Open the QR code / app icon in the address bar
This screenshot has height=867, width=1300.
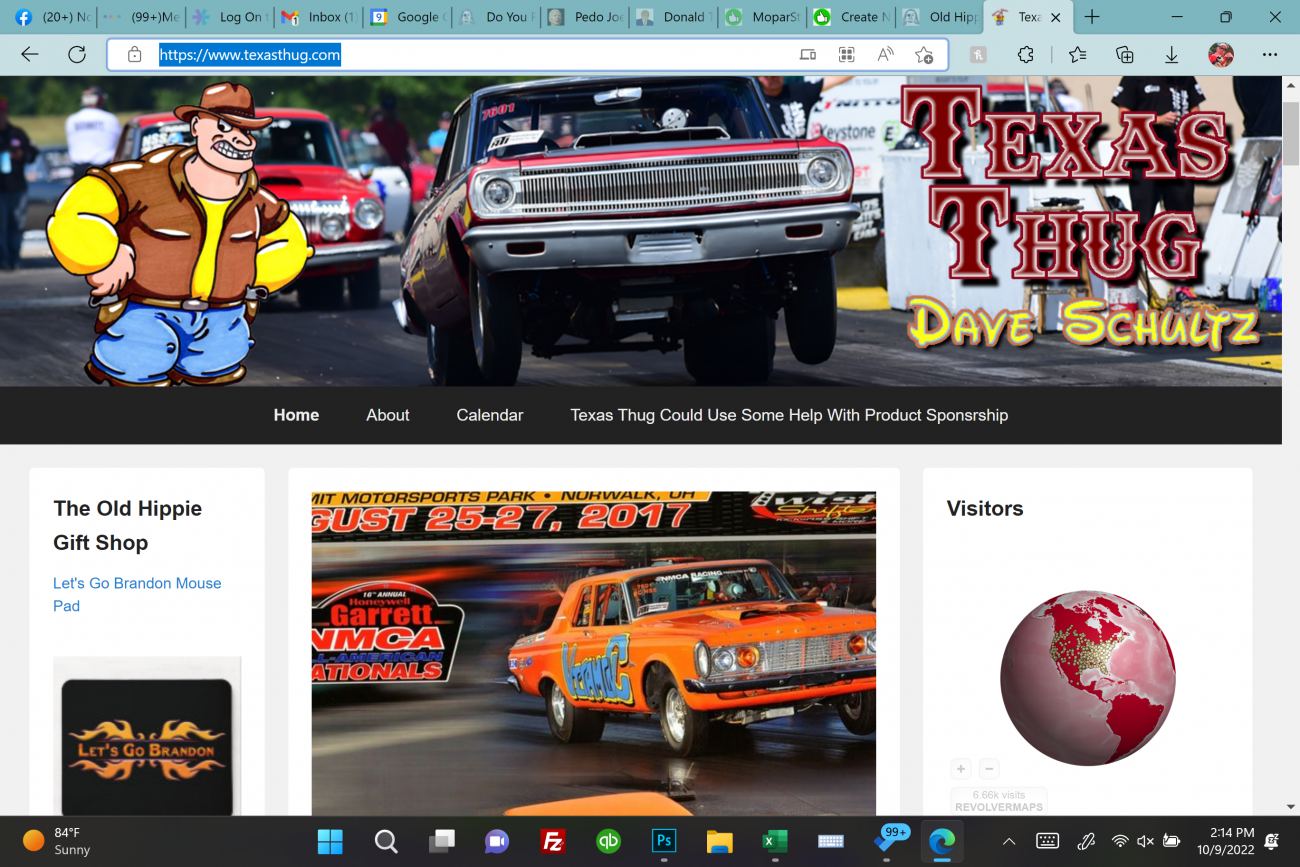(847, 55)
